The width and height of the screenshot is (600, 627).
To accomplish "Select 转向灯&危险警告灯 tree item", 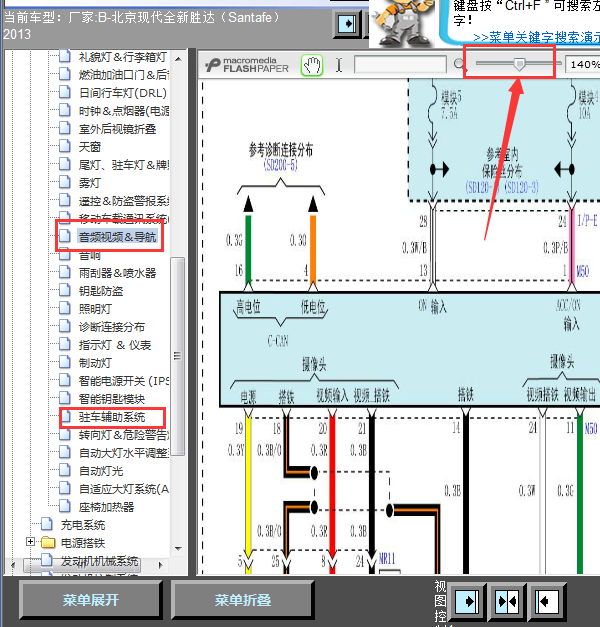I will click(x=124, y=435).
